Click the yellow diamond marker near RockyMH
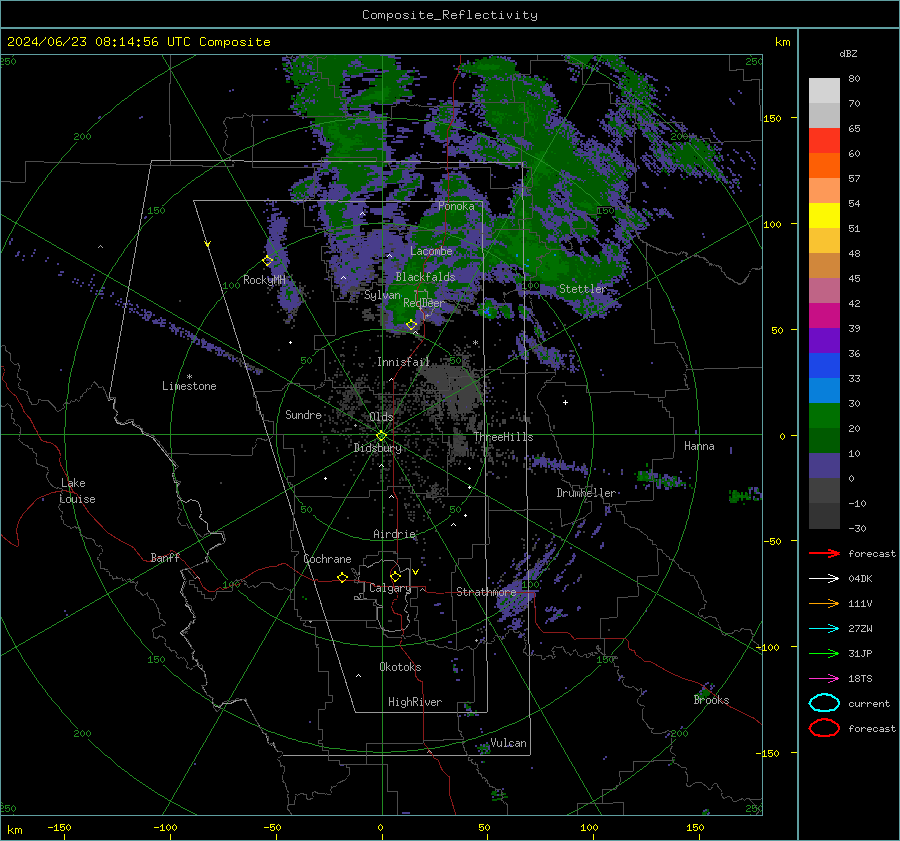Screen dimensions: 900x841 267,261
